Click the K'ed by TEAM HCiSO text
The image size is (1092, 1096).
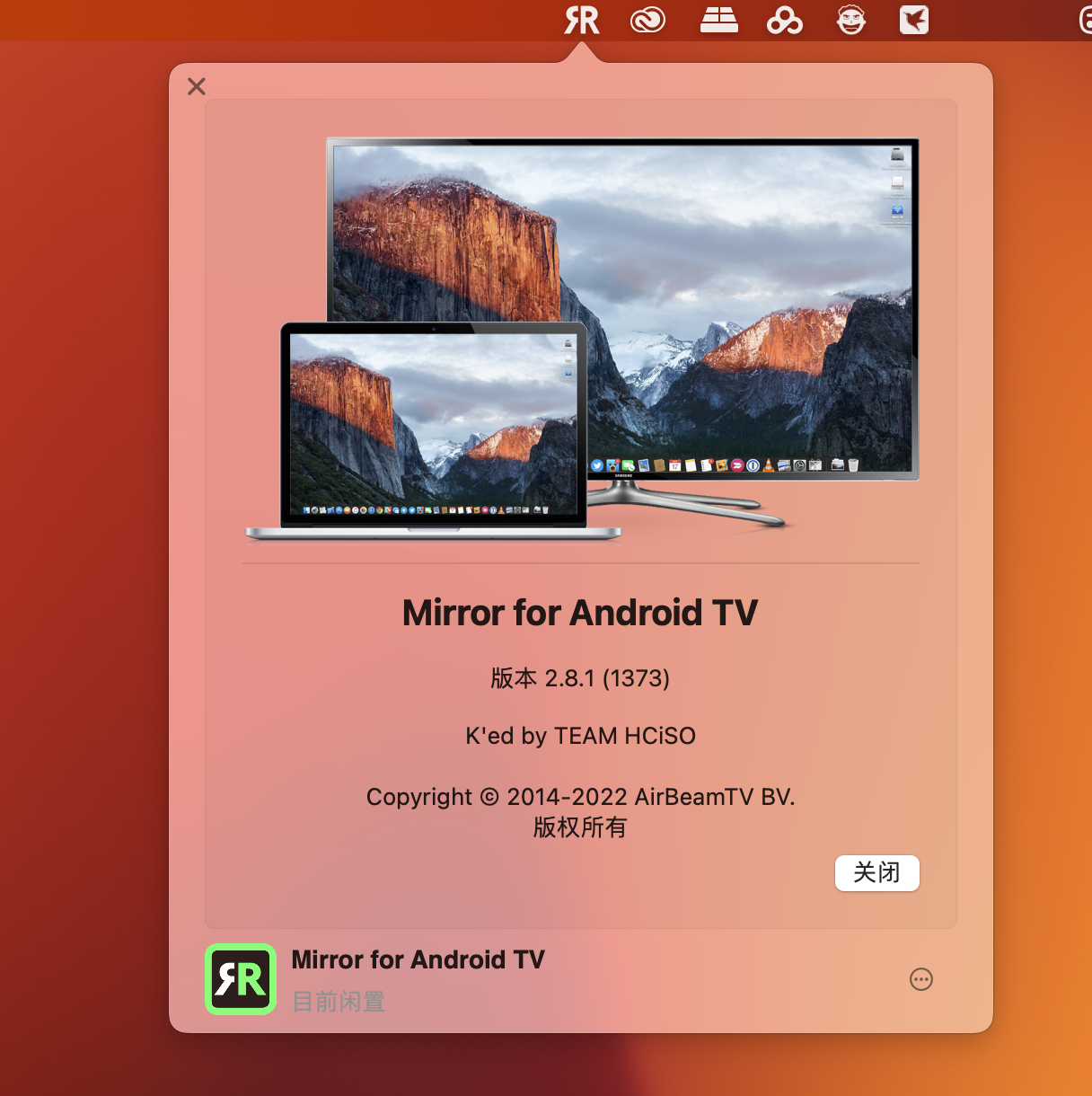(x=580, y=736)
